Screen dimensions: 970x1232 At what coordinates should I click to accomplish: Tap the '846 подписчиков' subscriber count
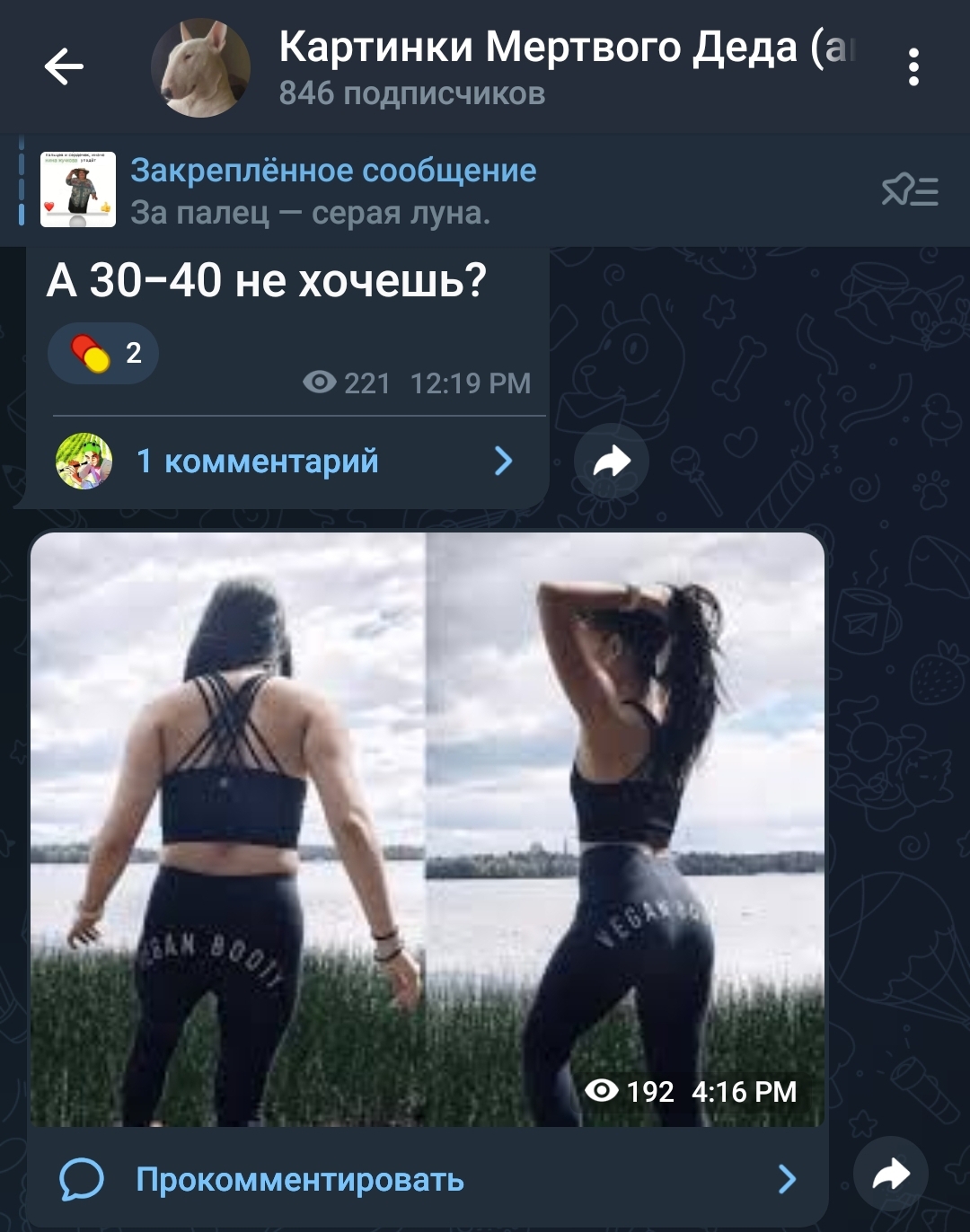412,93
